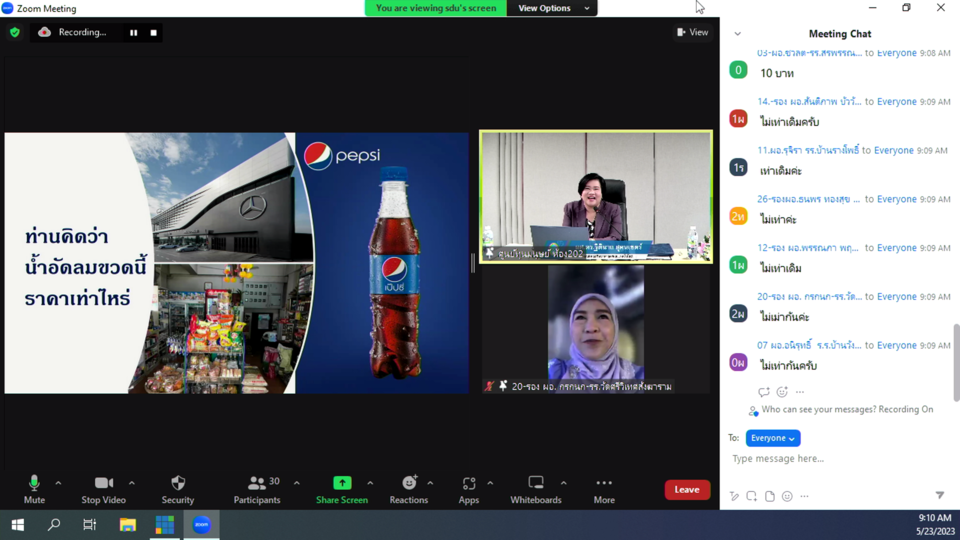Open the Windows Start menu
The height and width of the screenshot is (540, 960).
[x=18, y=525]
